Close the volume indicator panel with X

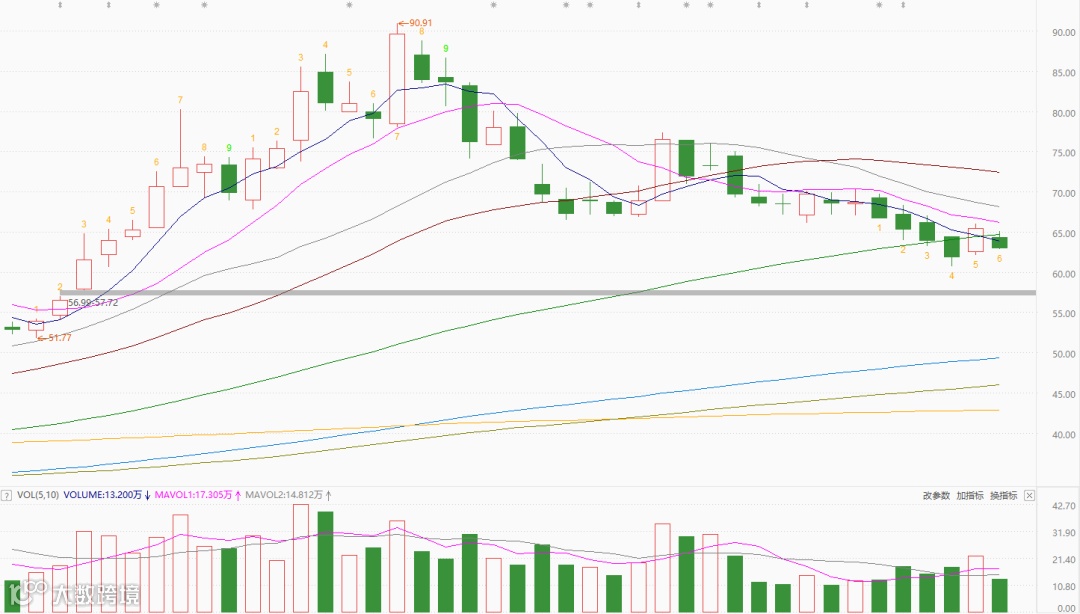tap(1029, 495)
